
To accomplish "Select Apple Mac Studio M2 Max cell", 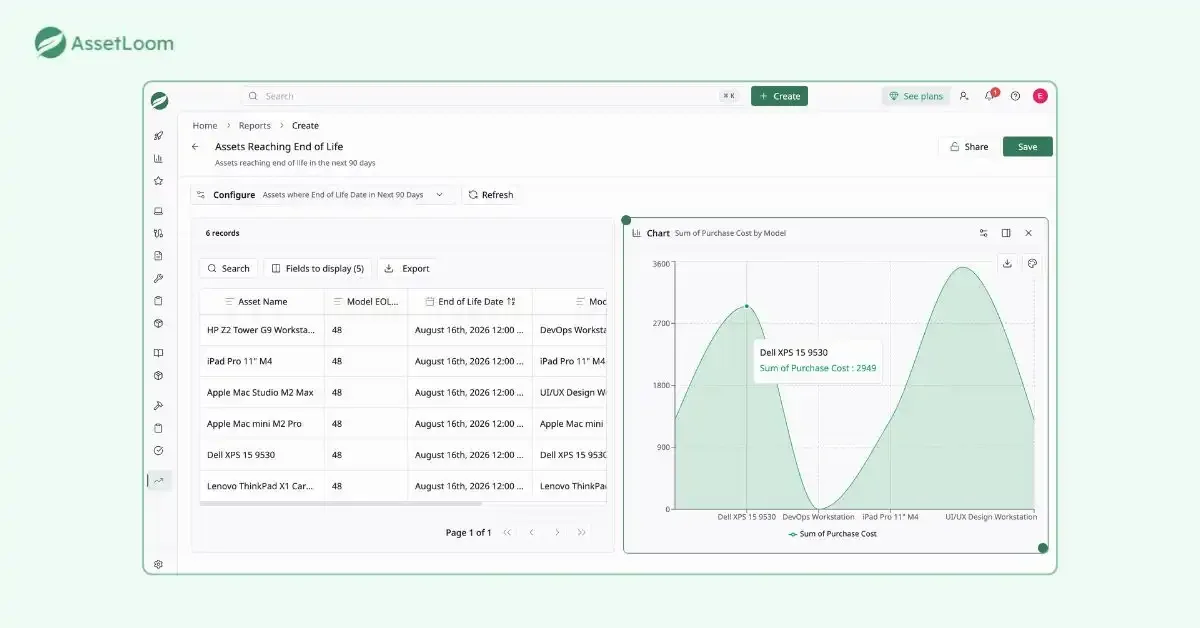I will pos(262,393).
